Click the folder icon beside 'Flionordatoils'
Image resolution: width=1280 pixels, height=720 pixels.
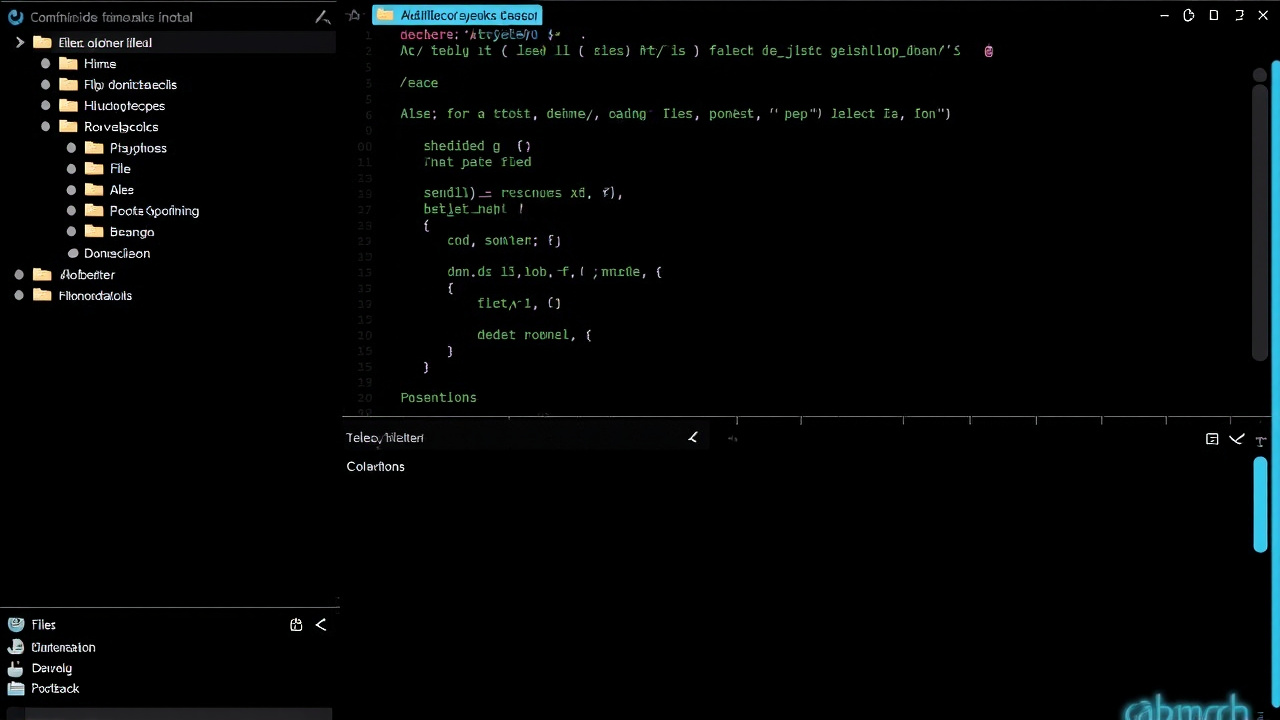pos(42,296)
